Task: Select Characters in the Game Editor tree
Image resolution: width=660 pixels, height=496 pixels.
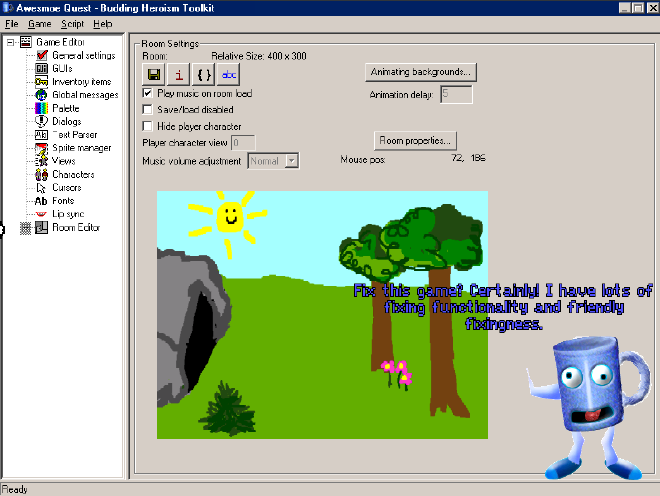Action: pyautogui.click(x=73, y=174)
